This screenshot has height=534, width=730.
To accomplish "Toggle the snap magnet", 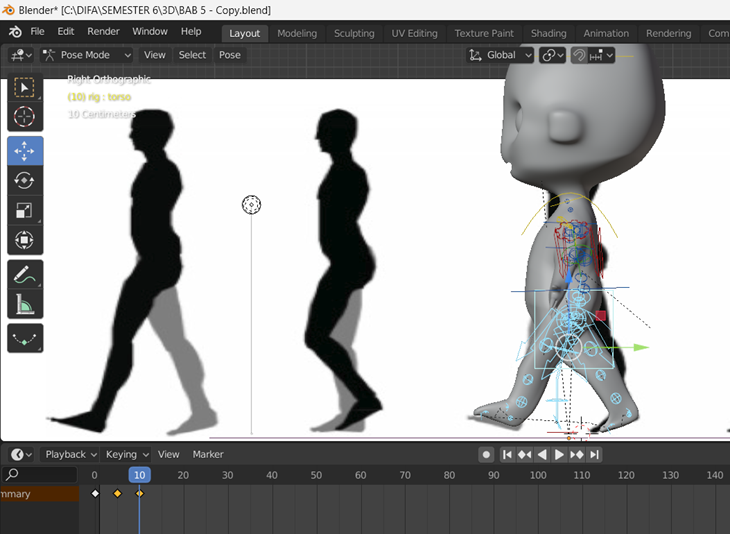I will pos(579,55).
